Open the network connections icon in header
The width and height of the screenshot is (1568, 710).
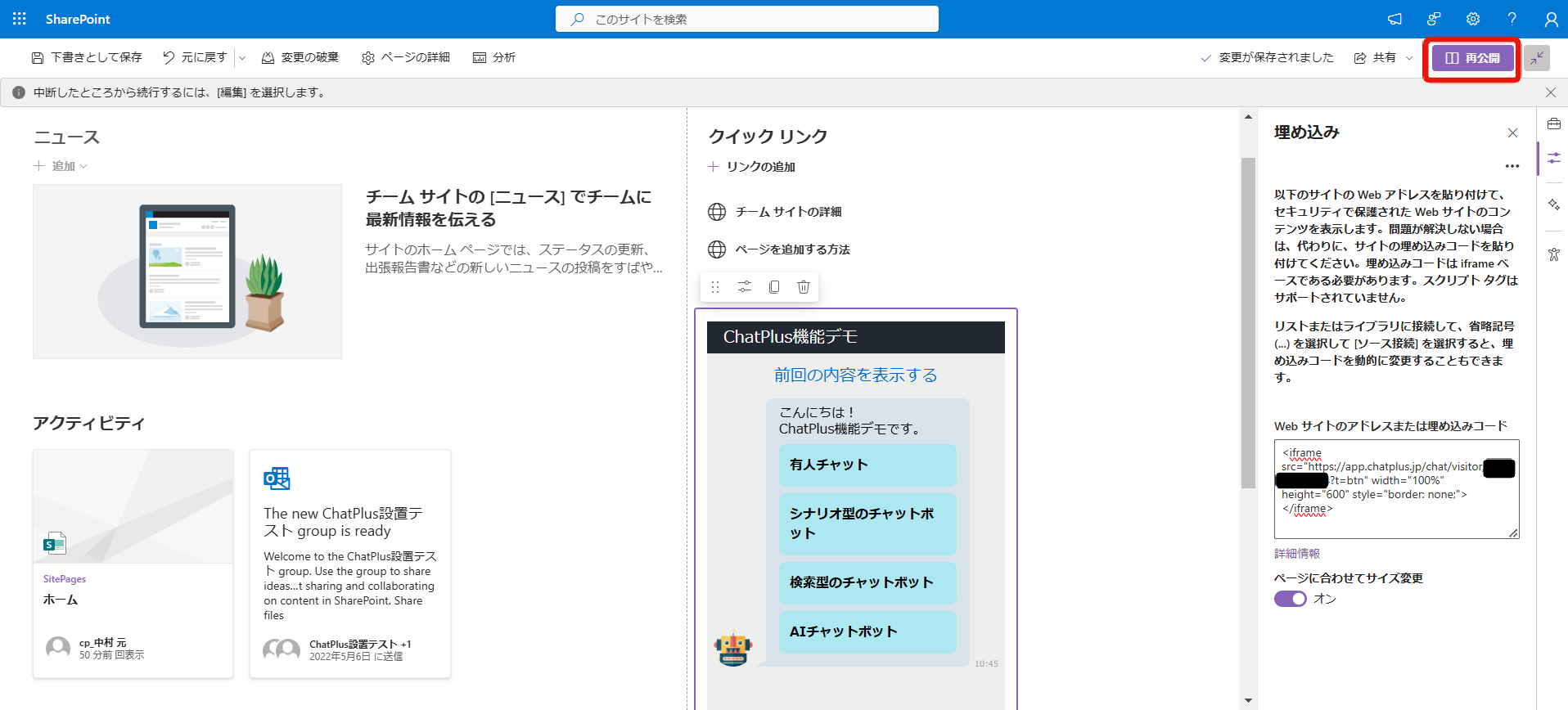pyautogui.click(x=1434, y=19)
